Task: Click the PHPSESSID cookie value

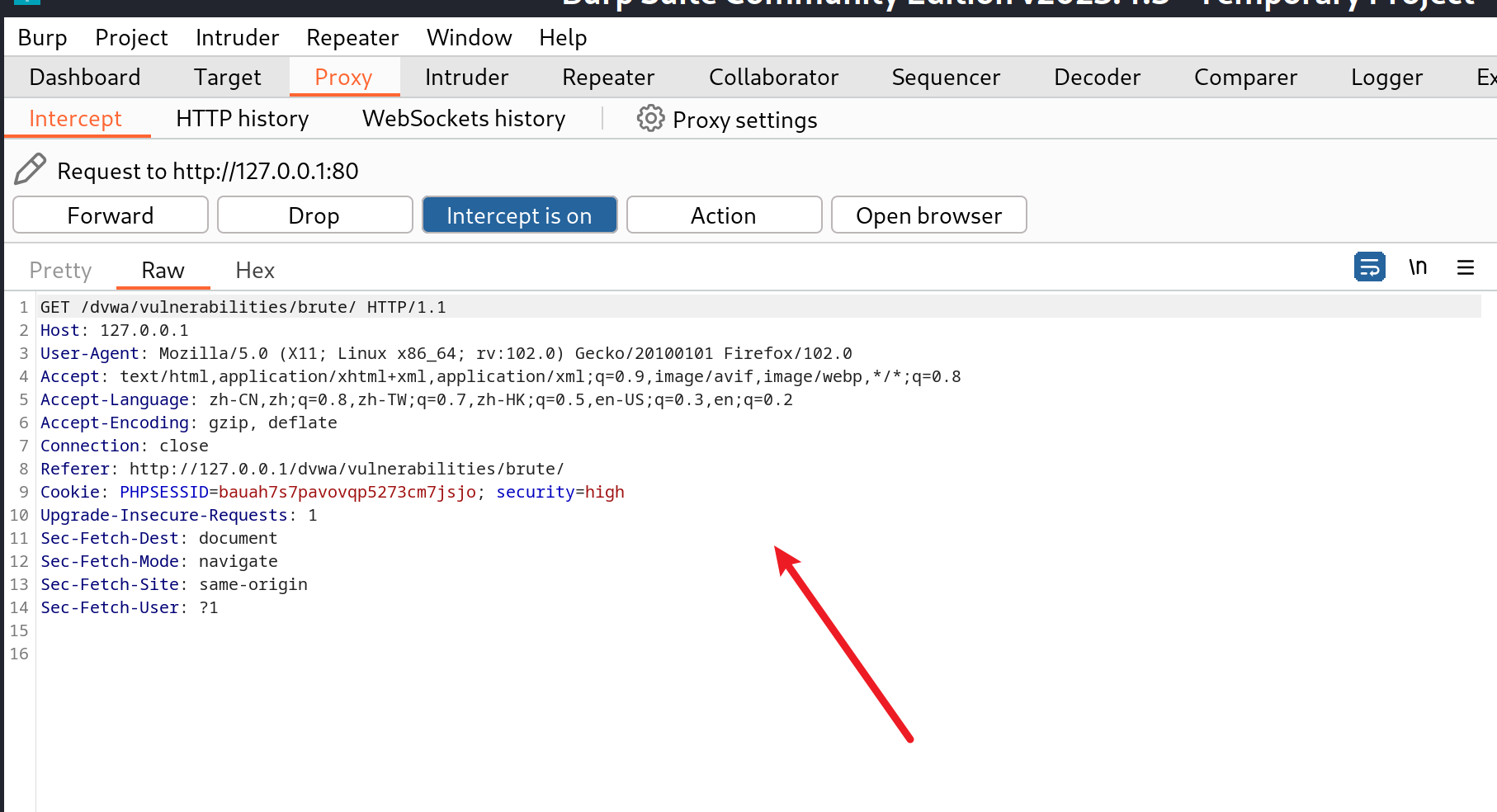Action: 347,492
